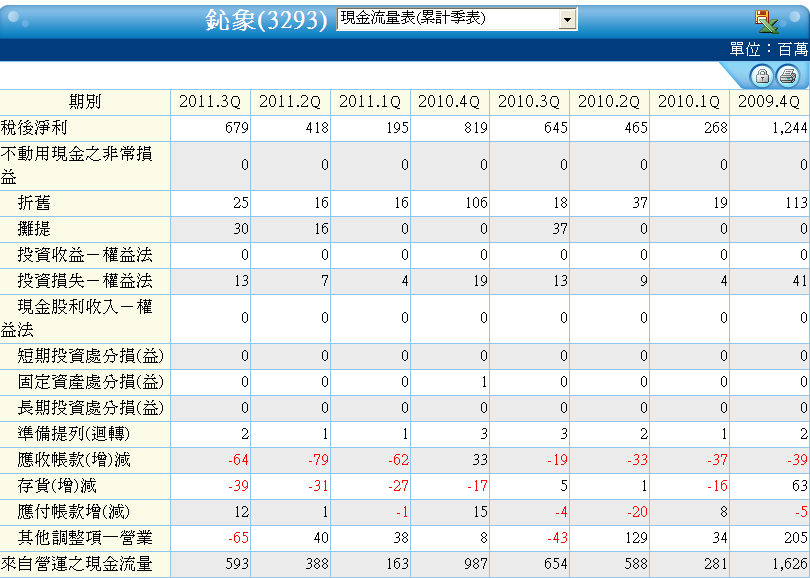Screen dimensions: 810x578
Task: Click 679 in the 稅後淨利 row
Action: coord(237,128)
